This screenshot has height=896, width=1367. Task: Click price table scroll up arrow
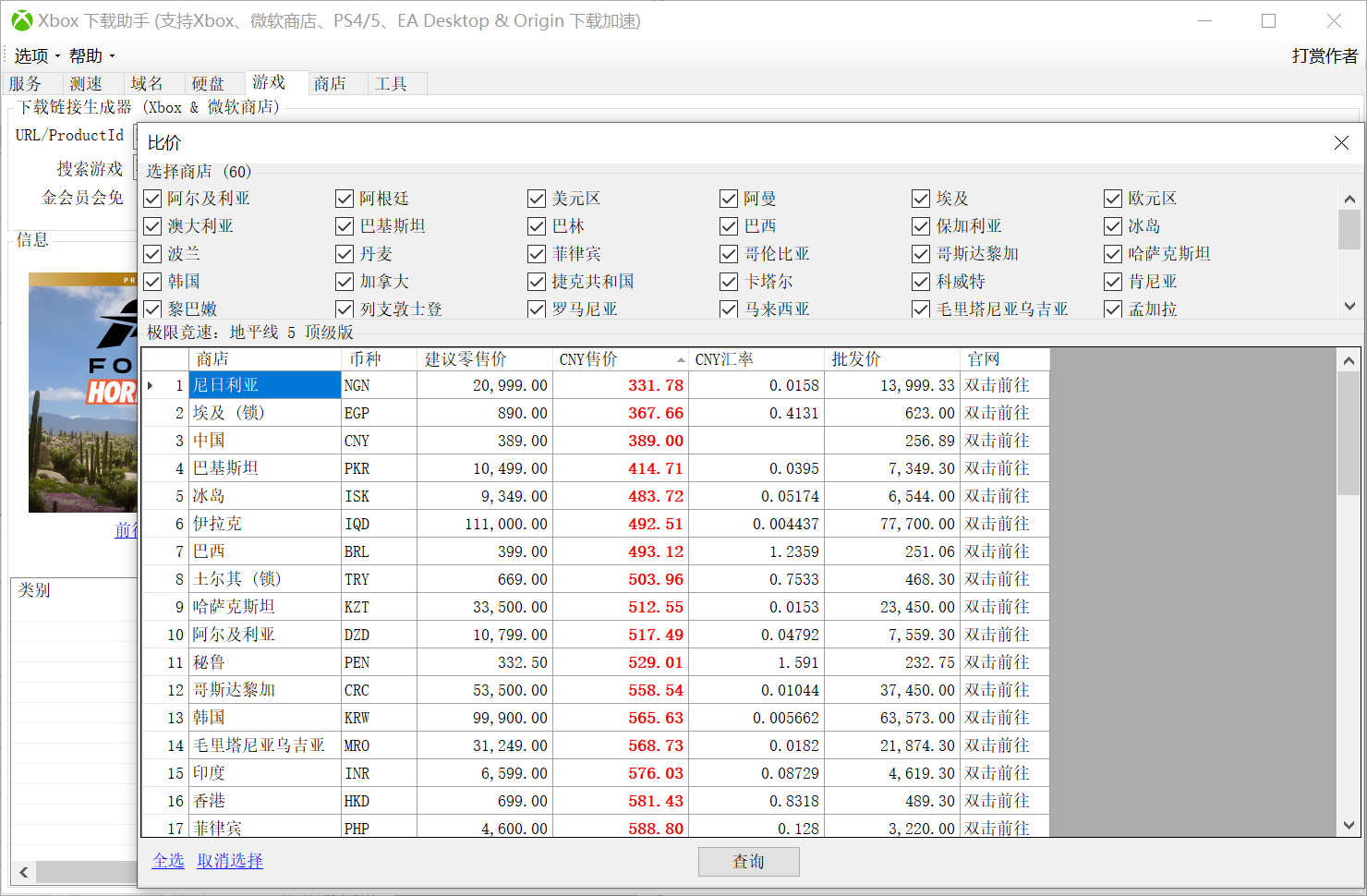(x=1349, y=360)
